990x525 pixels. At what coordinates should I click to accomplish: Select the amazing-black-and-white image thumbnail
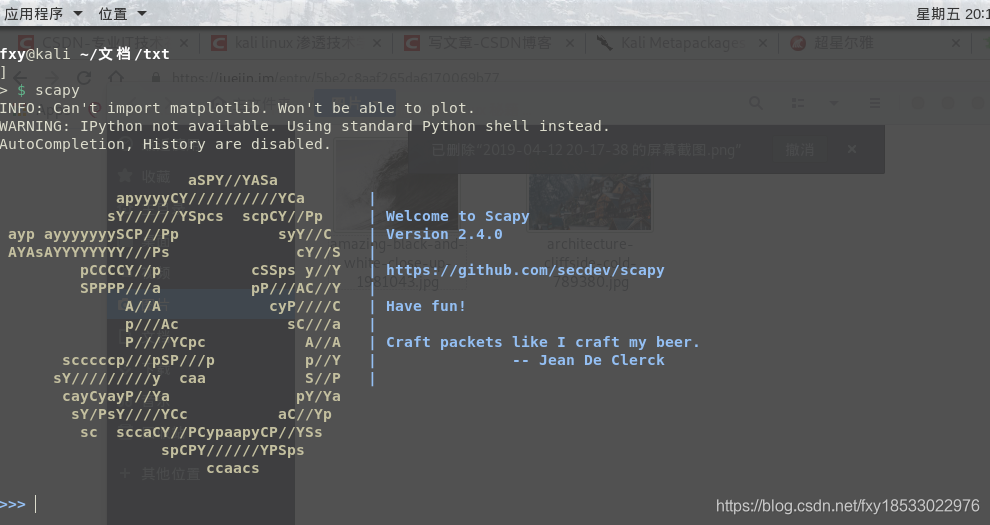[x=397, y=186]
